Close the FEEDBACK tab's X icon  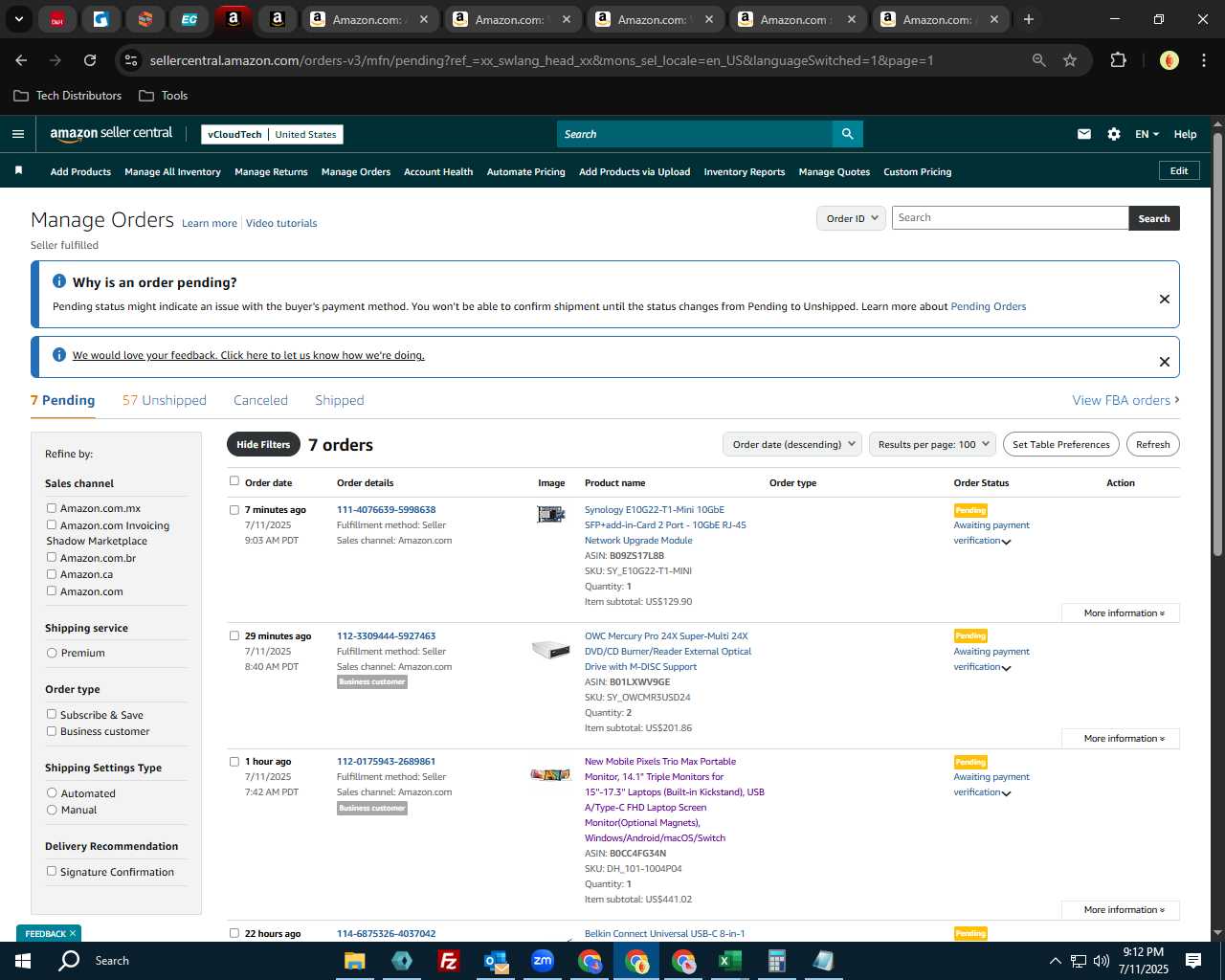click(x=73, y=933)
